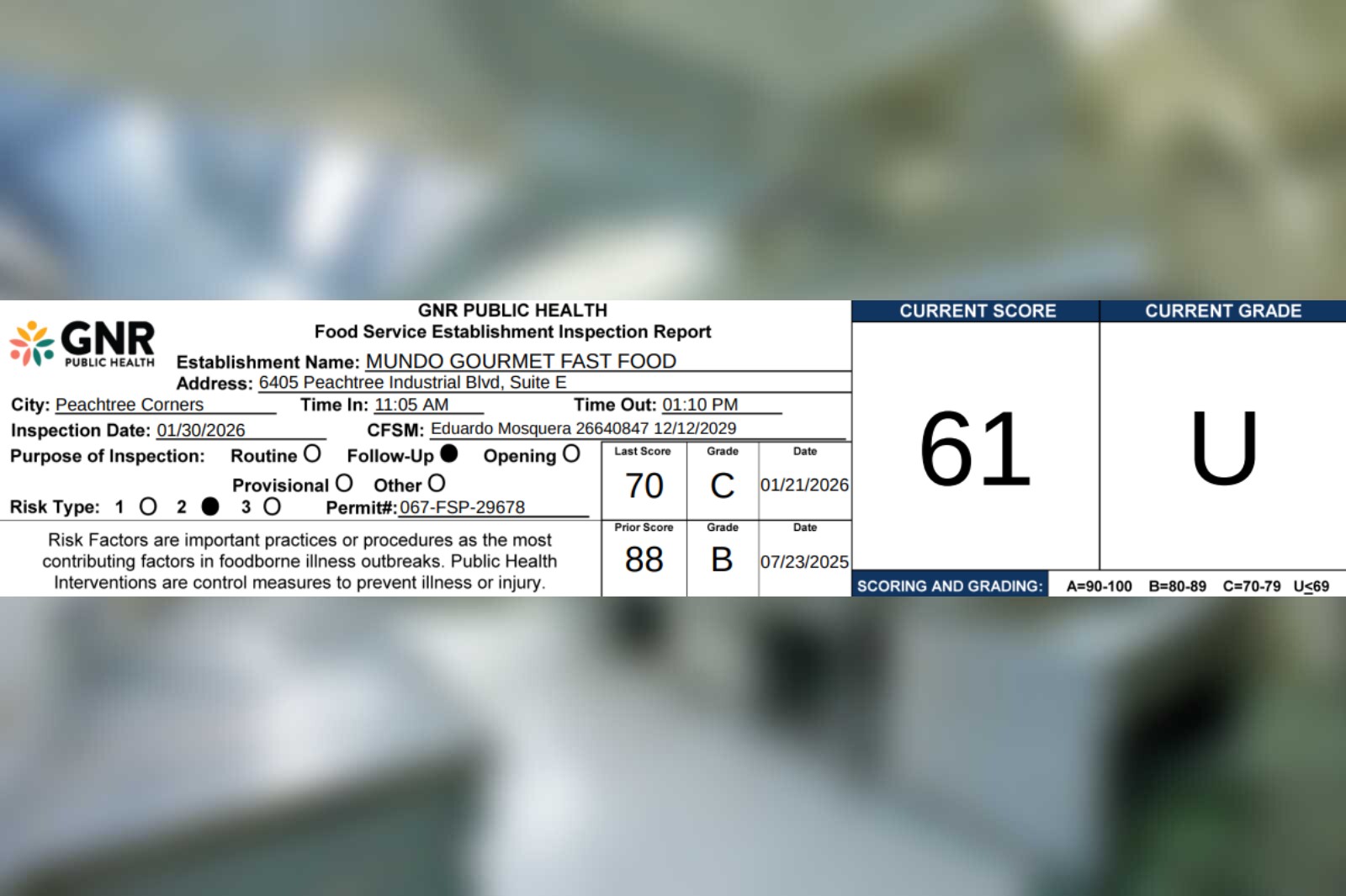Select Risk Type 1 radio button
The width and height of the screenshot is (1346, 896).
[x=148, y=506]
